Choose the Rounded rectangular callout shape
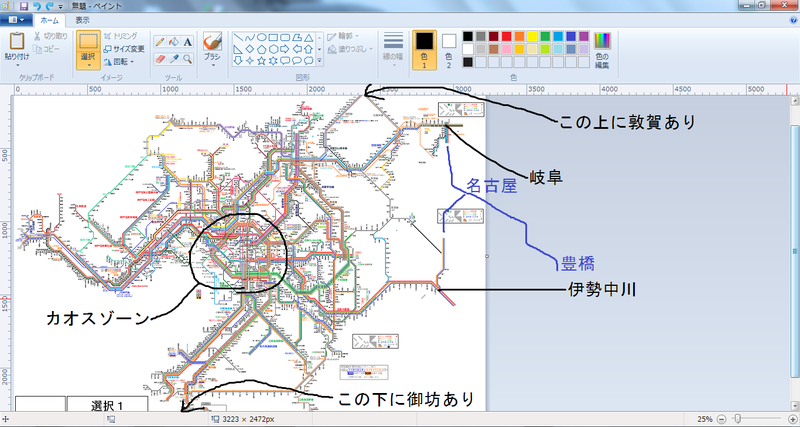Screen dimensions: 800x427 pos(285,61)
